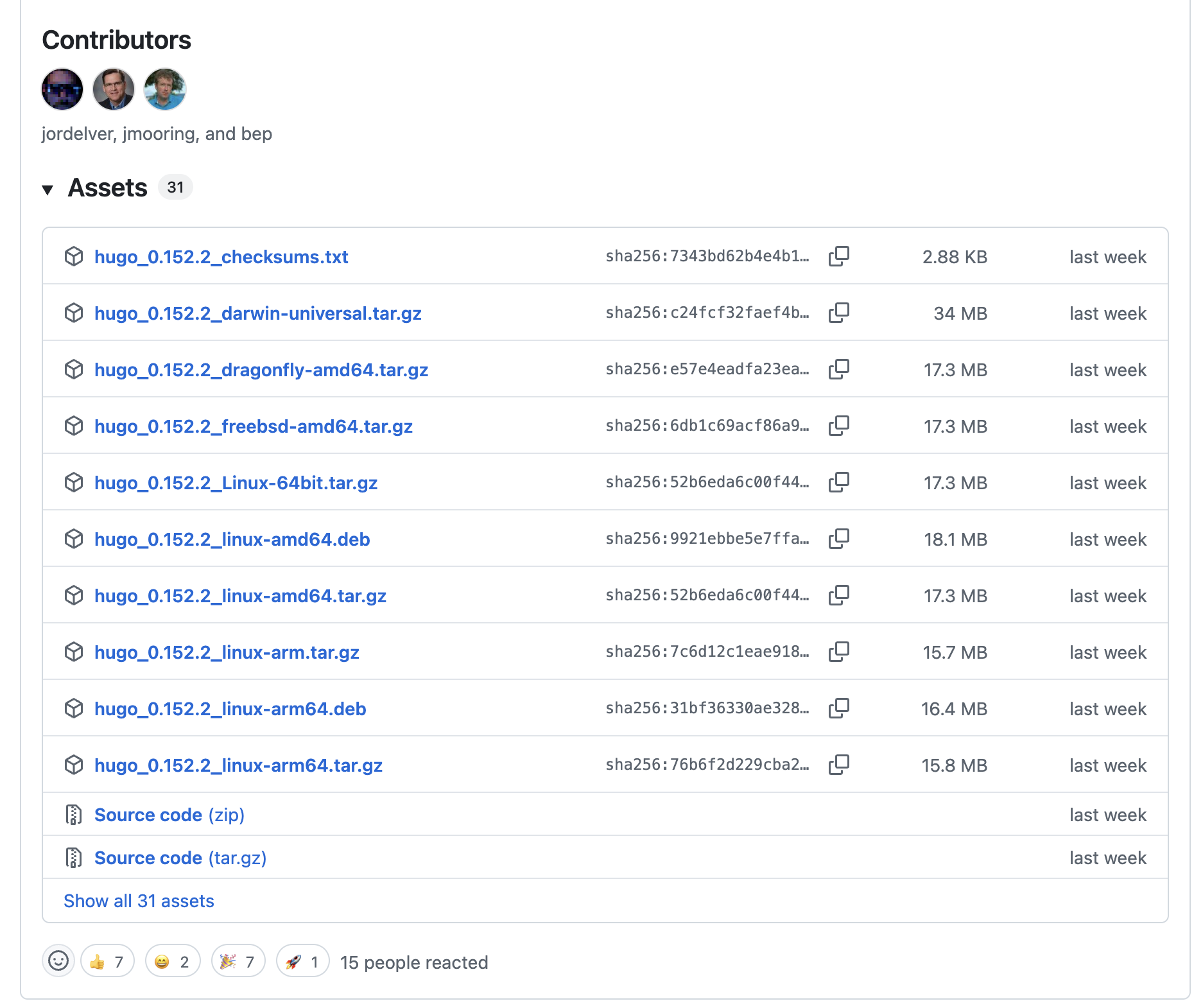Click the 34 MB file size

point(960,313)
